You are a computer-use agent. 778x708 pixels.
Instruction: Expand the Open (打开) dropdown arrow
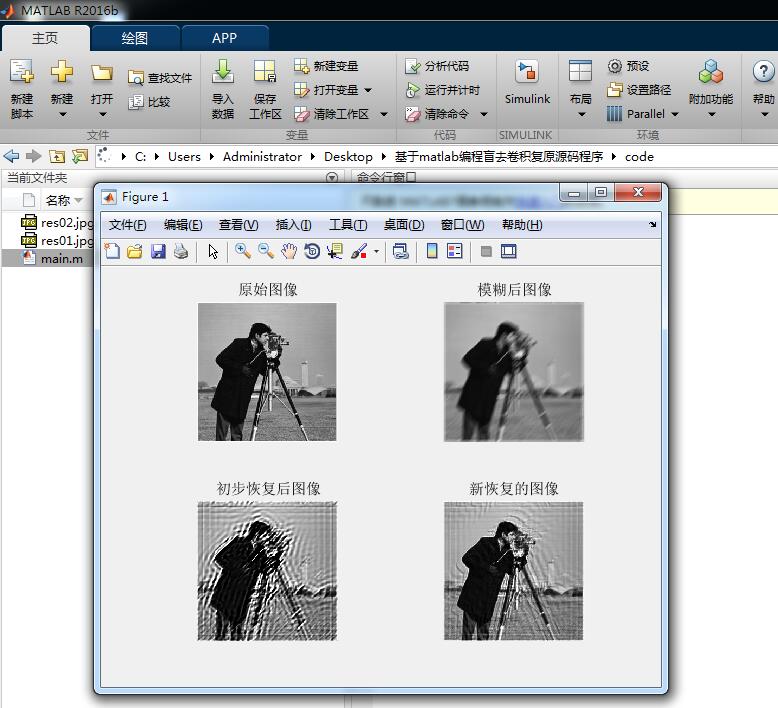click(102, 115)
